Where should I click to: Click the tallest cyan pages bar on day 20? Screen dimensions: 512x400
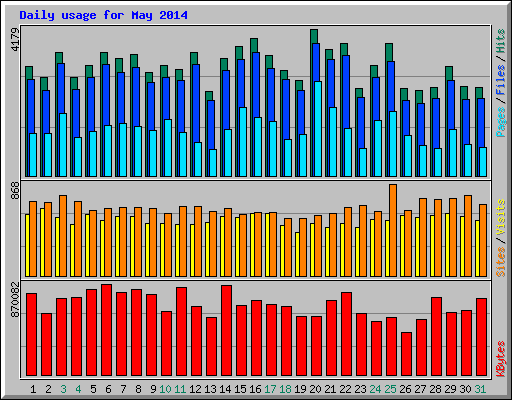point(318,129)
